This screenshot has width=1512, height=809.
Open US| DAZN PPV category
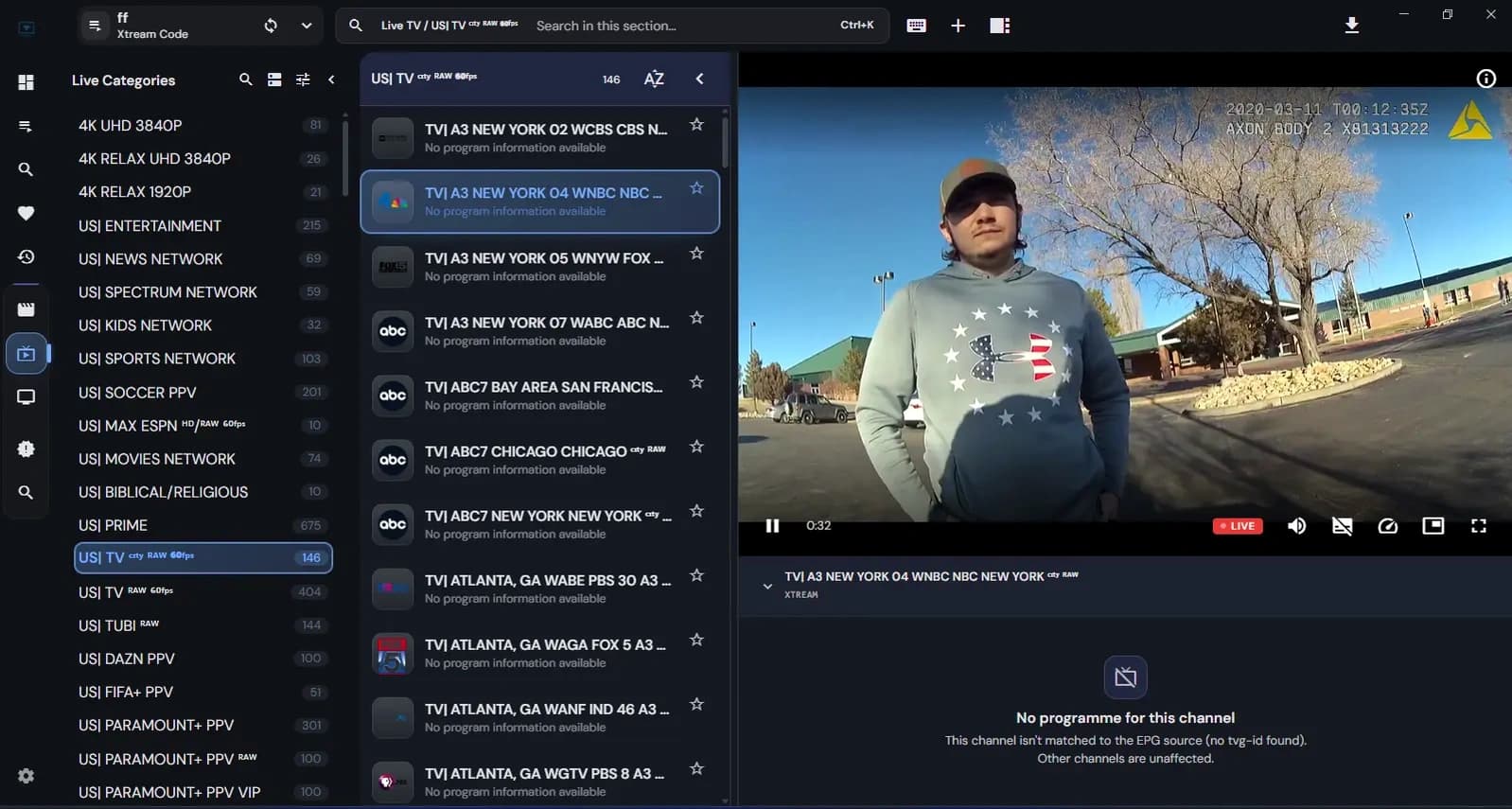click(x=203, y=659)
